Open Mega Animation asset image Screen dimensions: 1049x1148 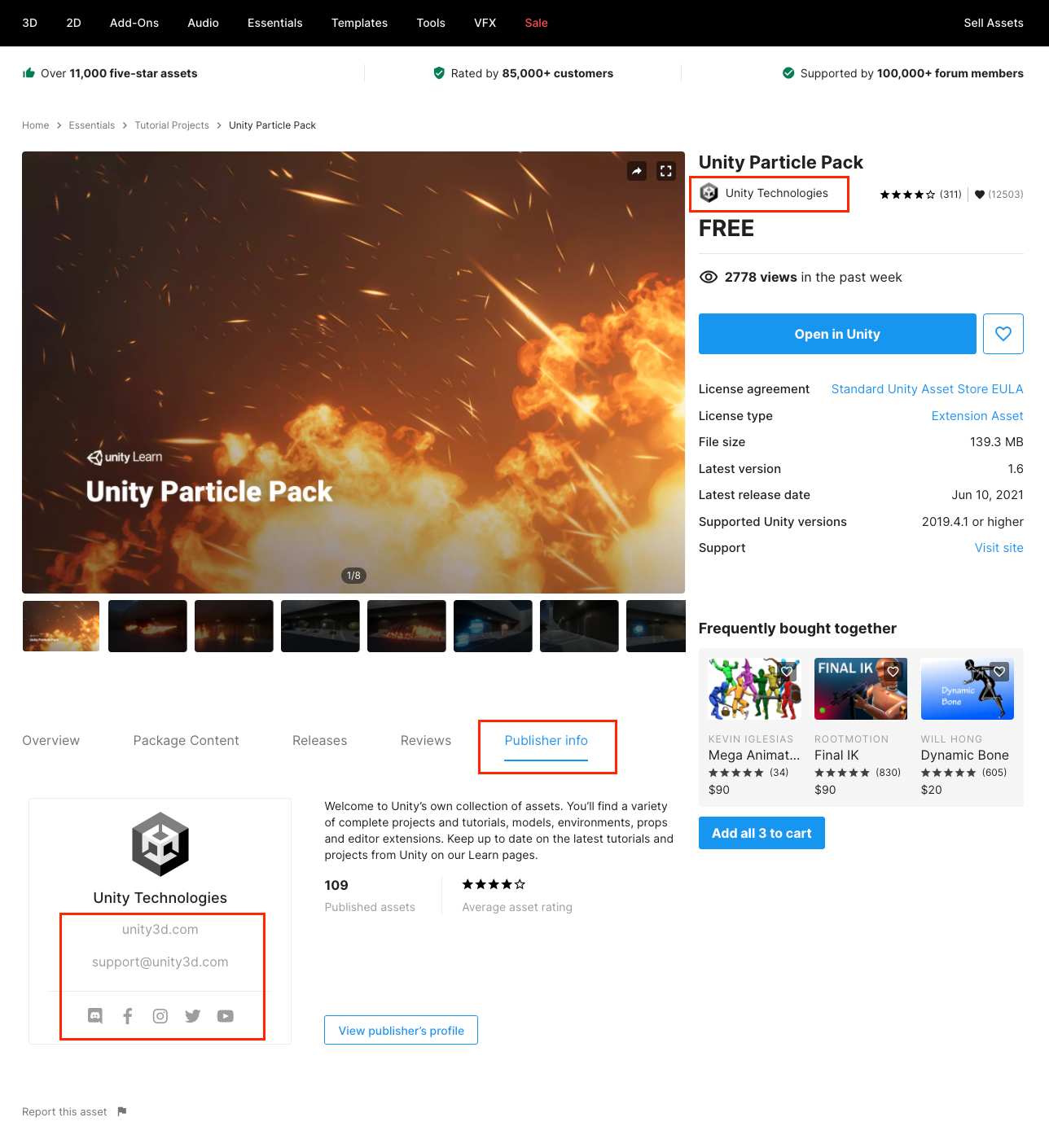click(755, 689)
